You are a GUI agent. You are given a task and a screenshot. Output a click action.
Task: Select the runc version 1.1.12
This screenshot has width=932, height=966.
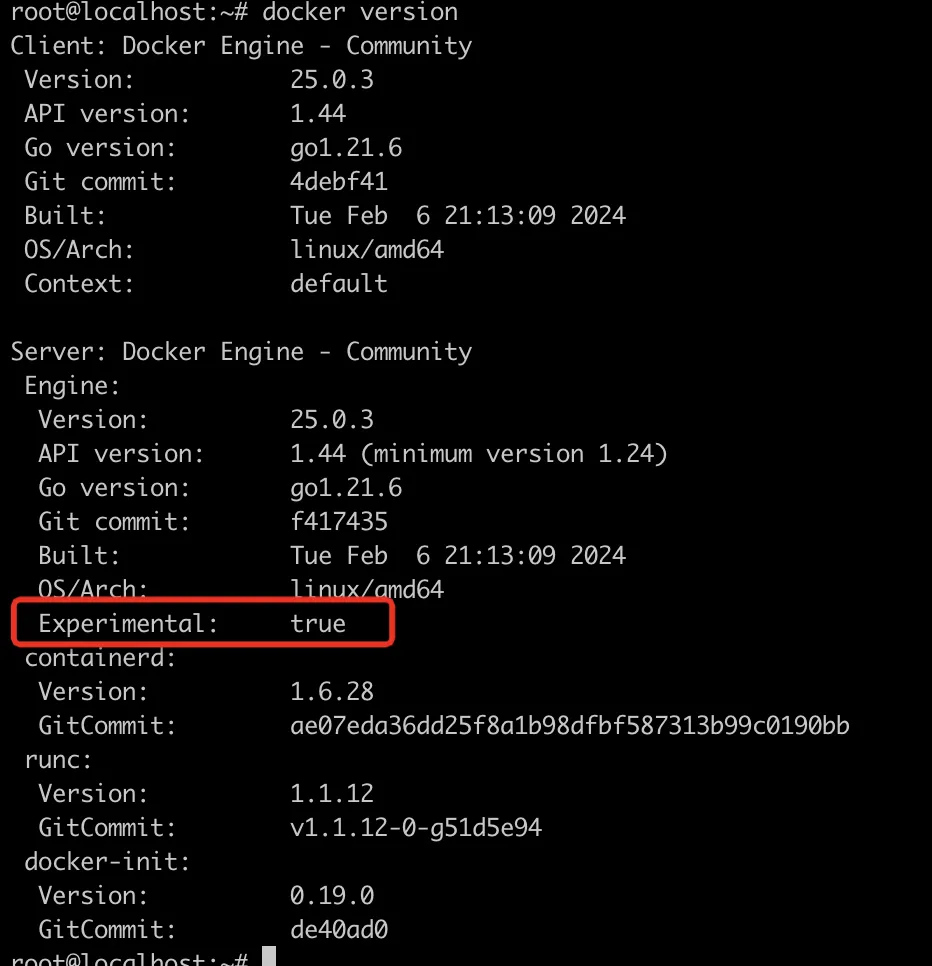point(331,794)
